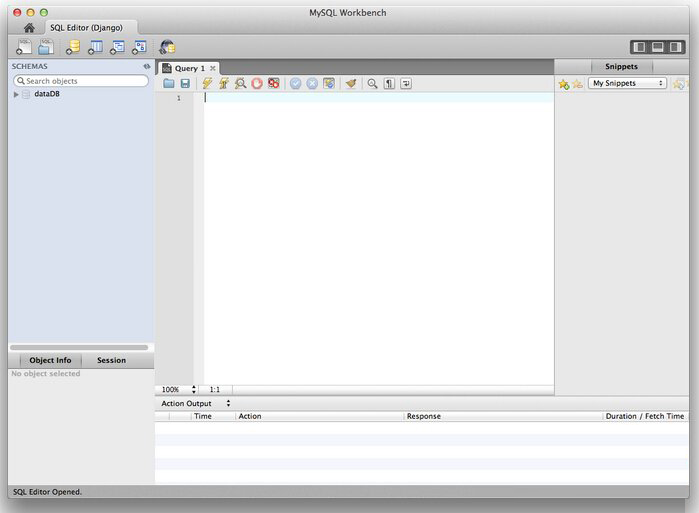Click the beautify query broom icon
Image resolution: width=699 pixels, height=513 pixels.
(x=351, y=84)
